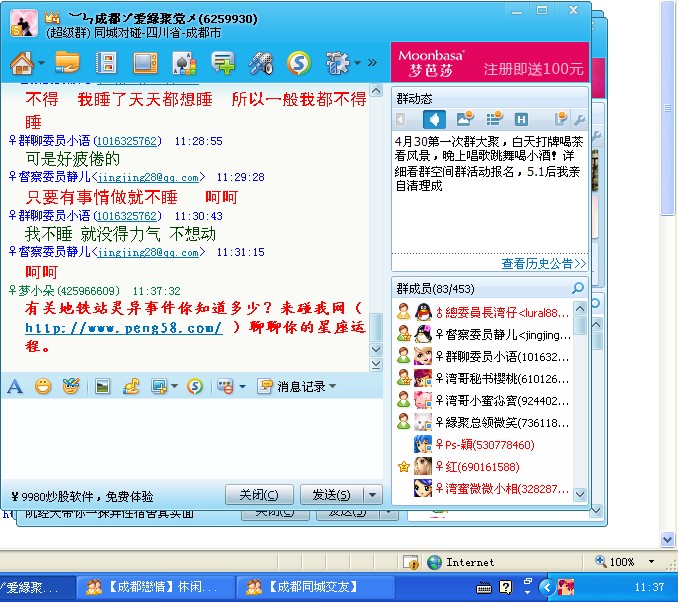Click the S search icon in chat toolbar
The image size is (678, 602).
point(195,386)
